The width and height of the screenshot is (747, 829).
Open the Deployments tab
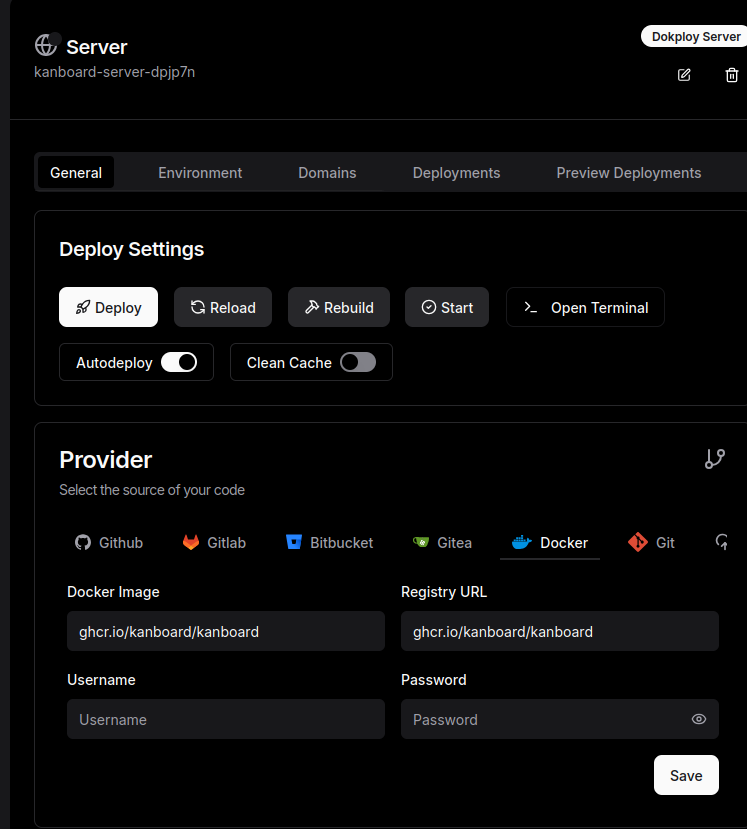[x=456, y=172]
